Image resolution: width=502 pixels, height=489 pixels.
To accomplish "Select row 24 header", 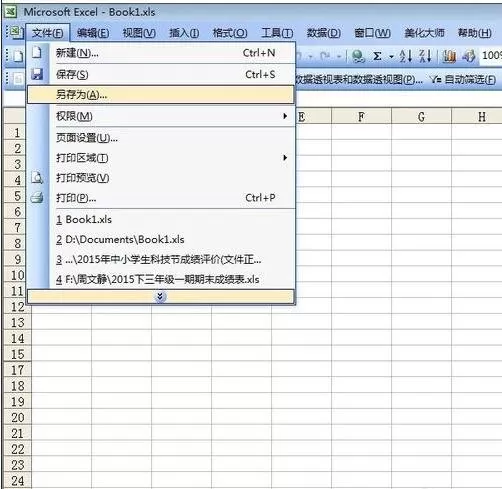I will point(17,480).
